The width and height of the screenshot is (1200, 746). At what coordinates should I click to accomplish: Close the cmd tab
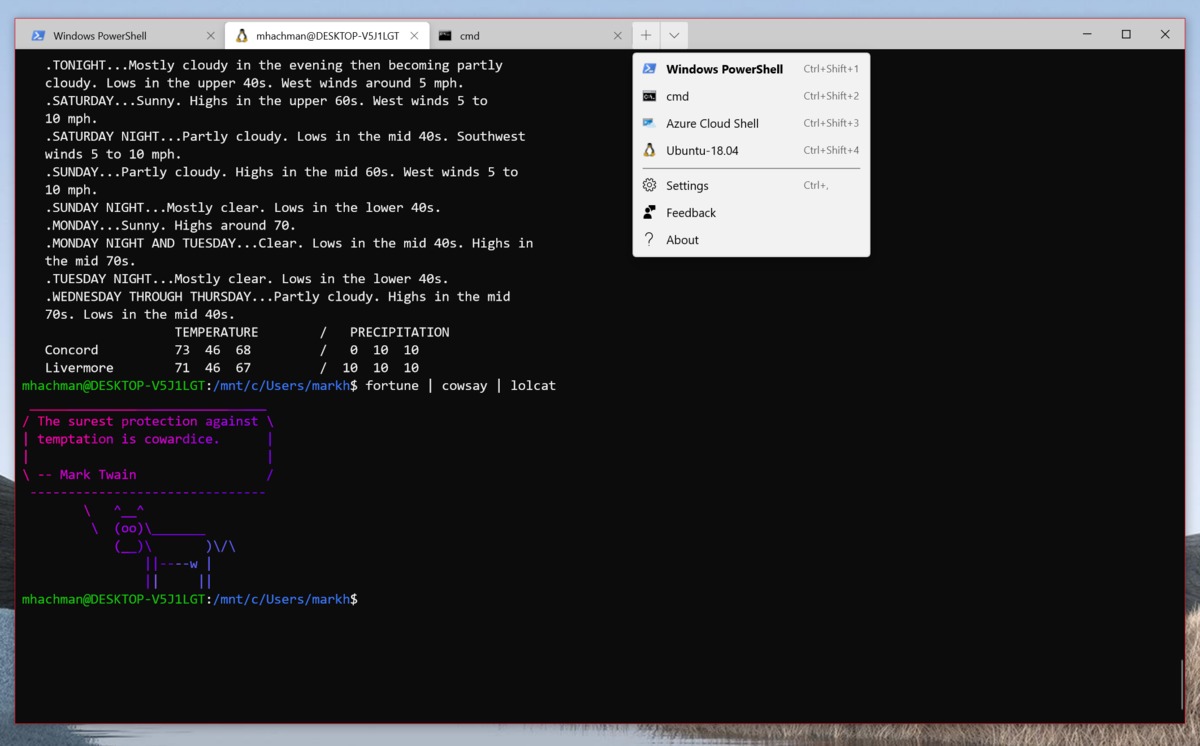coord(618,36)
